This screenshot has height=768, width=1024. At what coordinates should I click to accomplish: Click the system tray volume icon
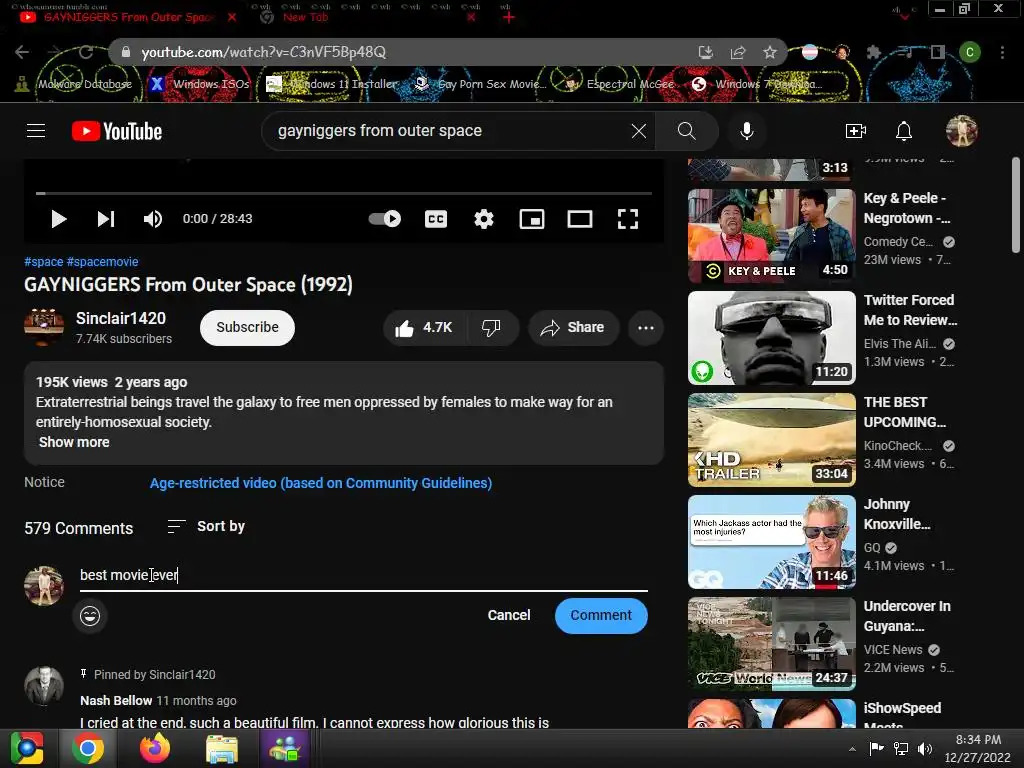925,748
